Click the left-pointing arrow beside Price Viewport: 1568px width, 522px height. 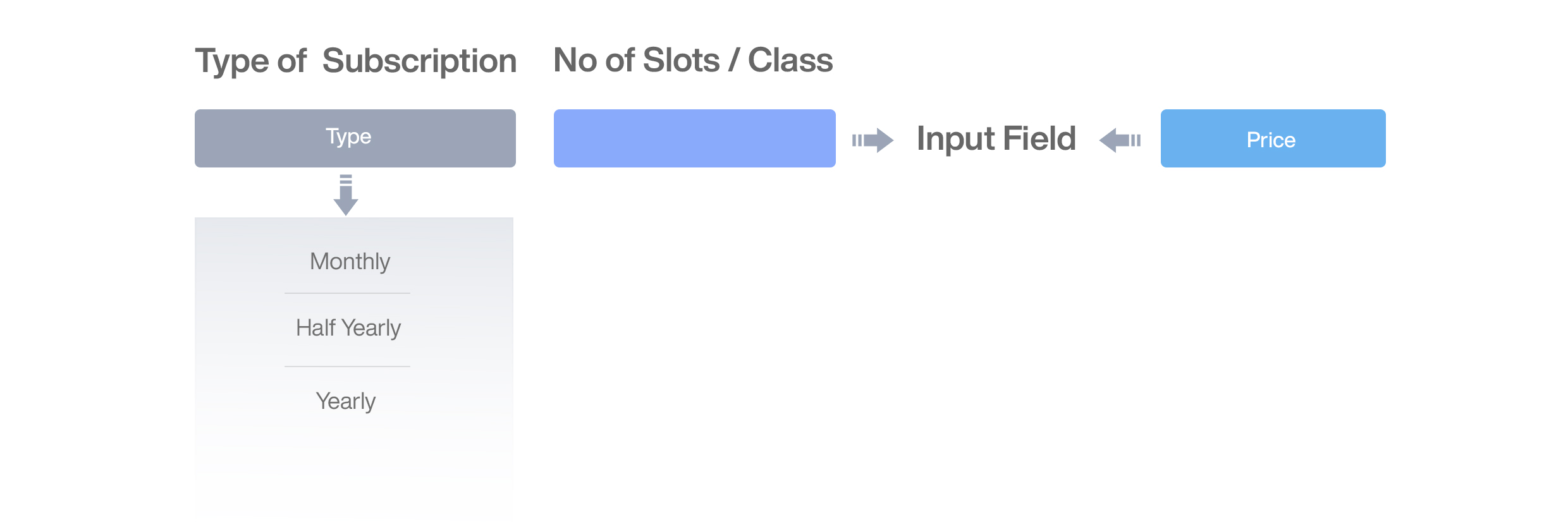1120,140
